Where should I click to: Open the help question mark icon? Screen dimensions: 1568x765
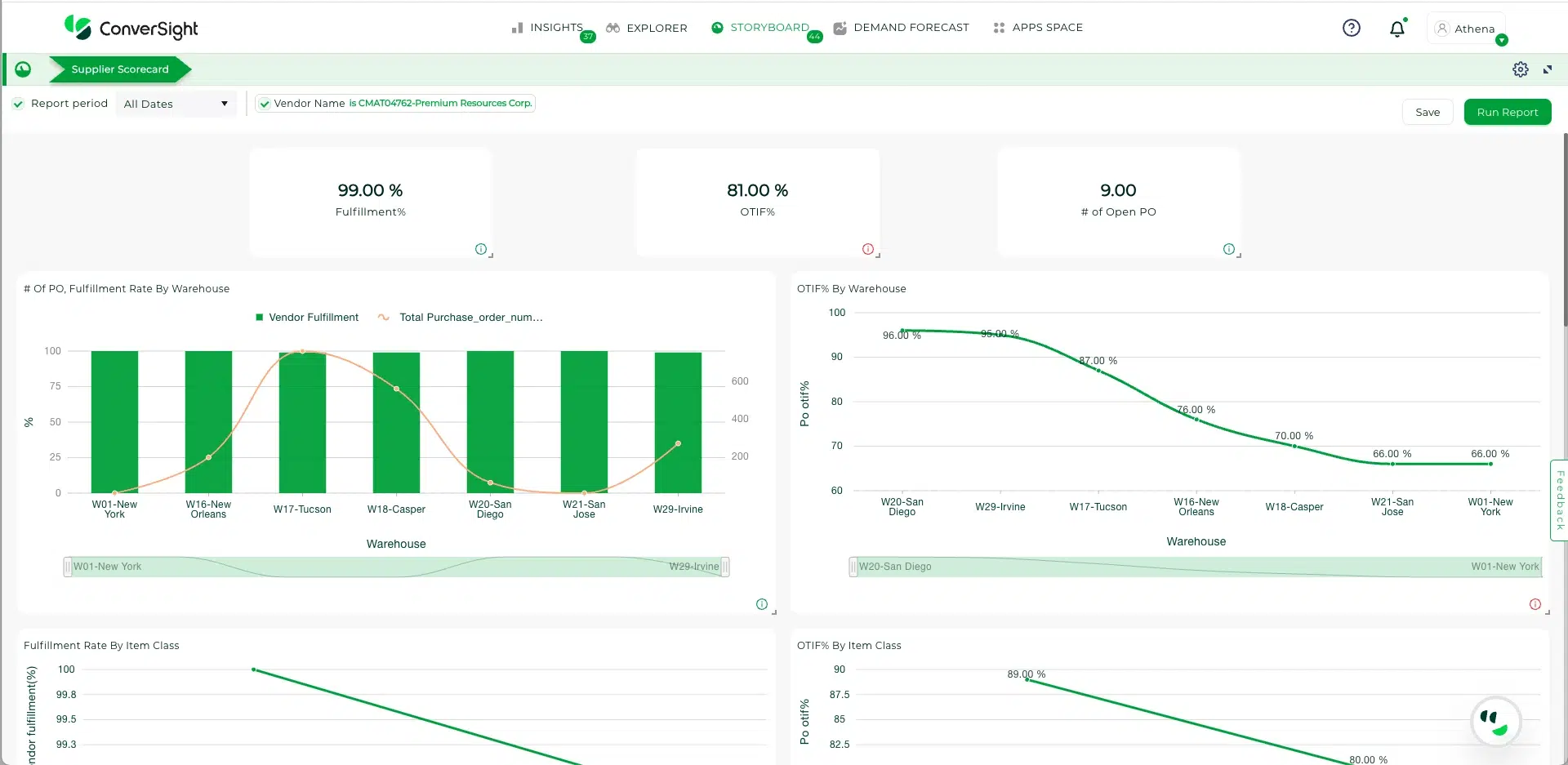[x=1352, y=28]
